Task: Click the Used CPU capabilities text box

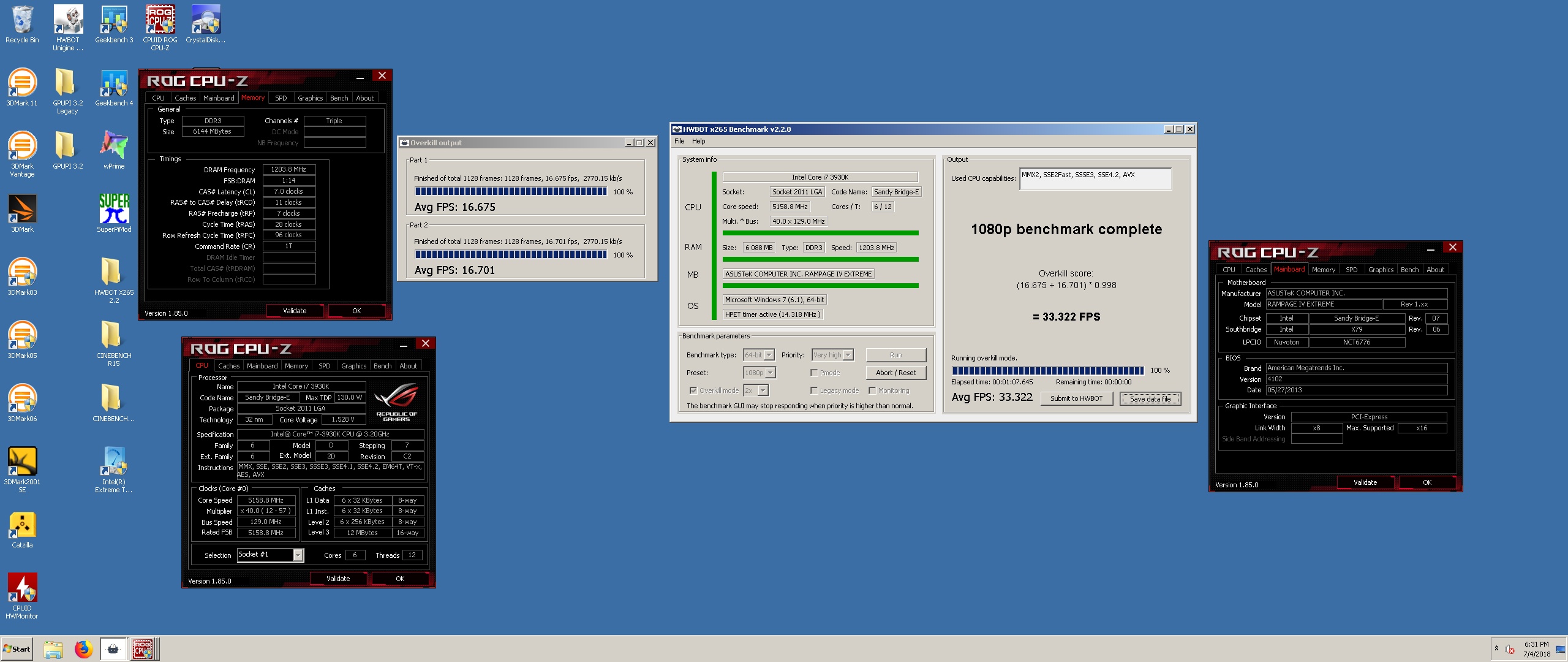Action: 1095,179
